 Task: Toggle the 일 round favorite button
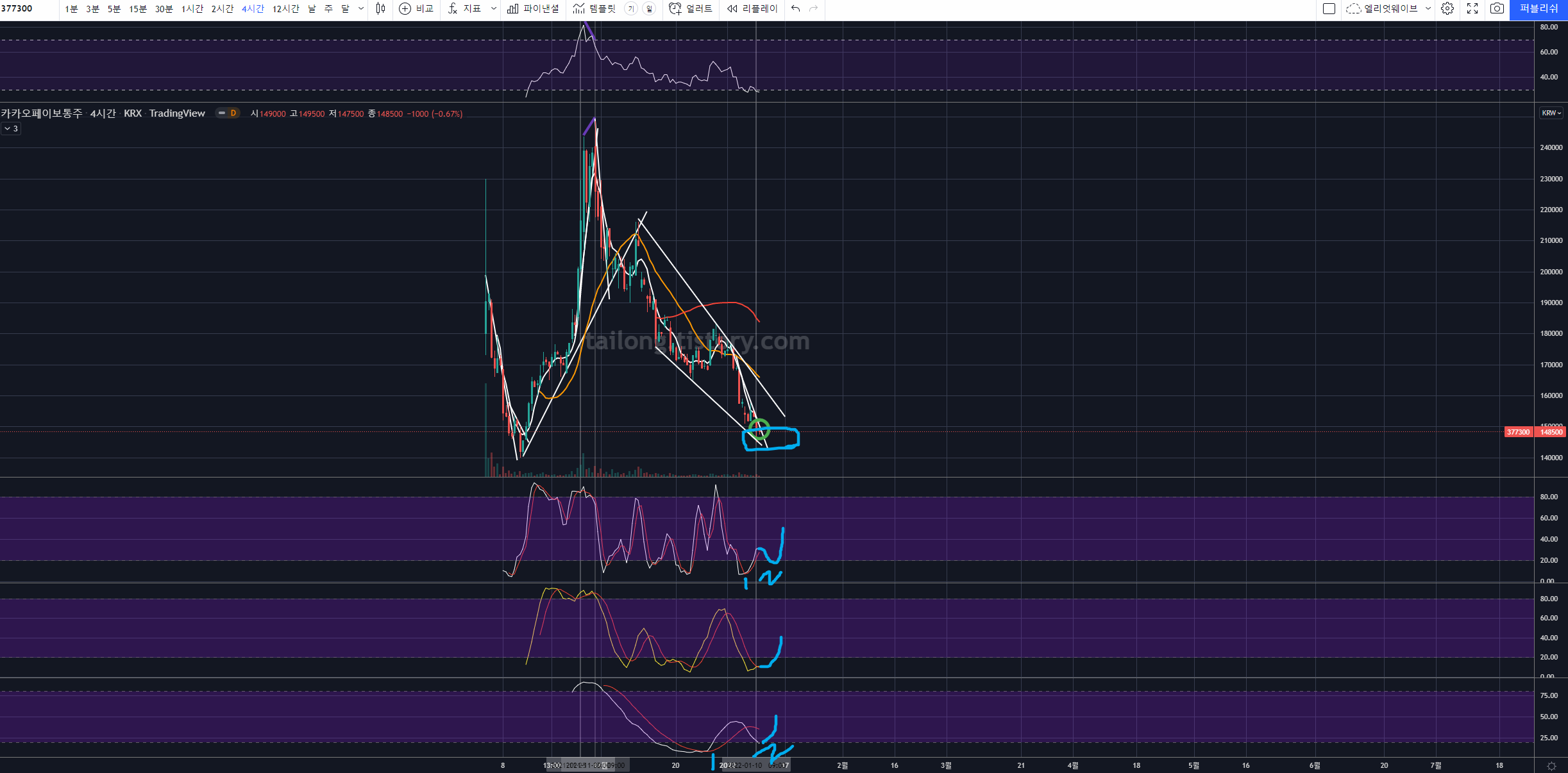pyautogui.click(x=649, y=8)
